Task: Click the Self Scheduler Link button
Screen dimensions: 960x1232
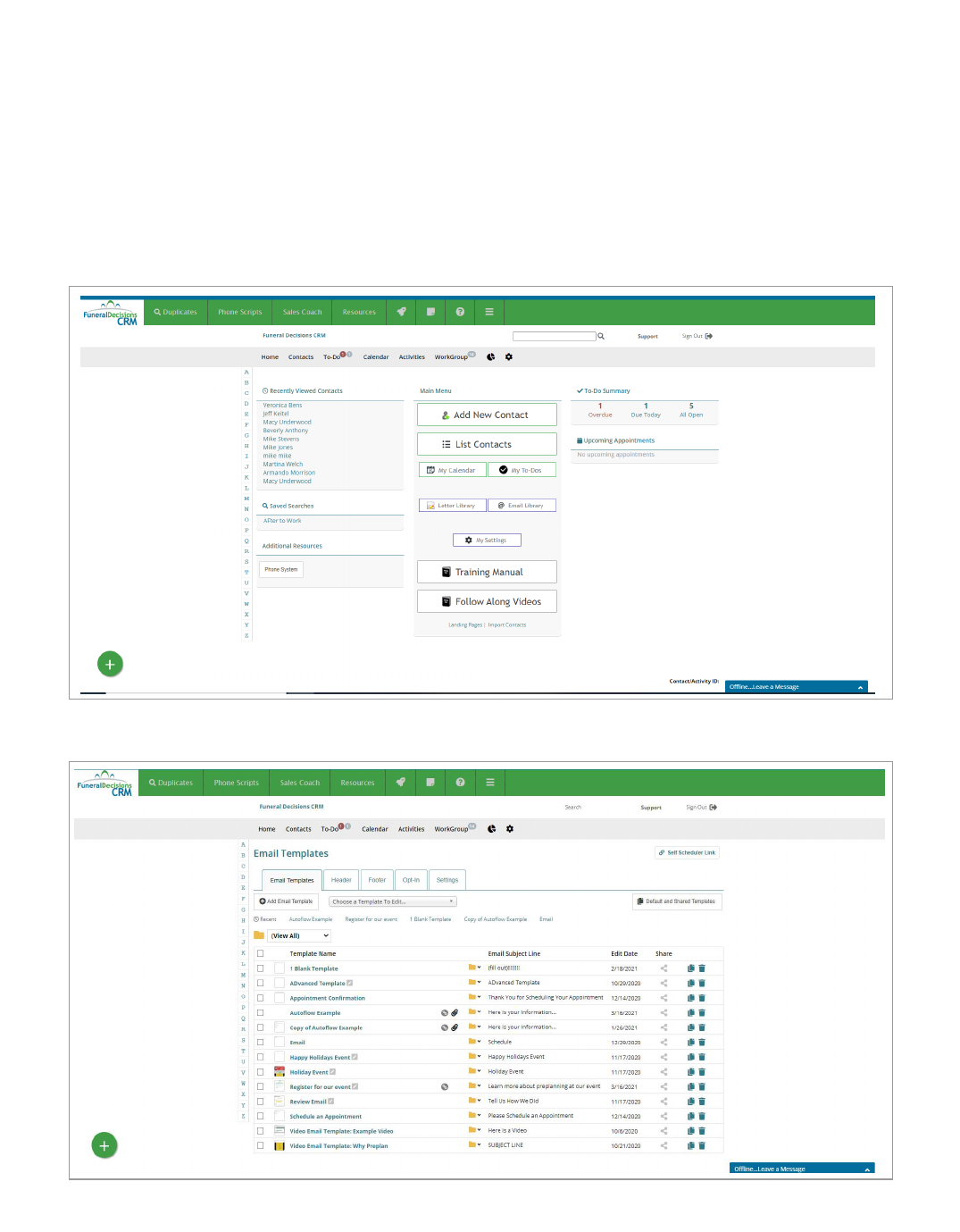Action: tap(687, 853)
